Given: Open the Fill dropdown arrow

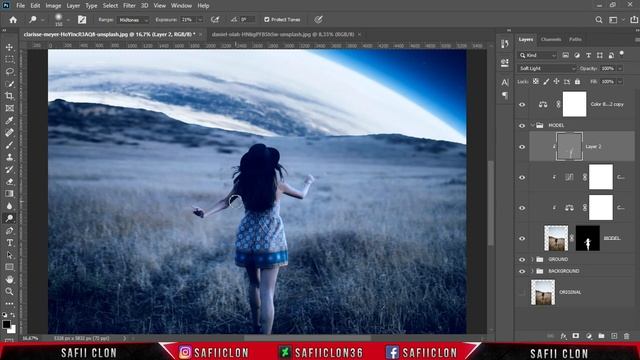Looking at the screenshot, I should [620, 82].
